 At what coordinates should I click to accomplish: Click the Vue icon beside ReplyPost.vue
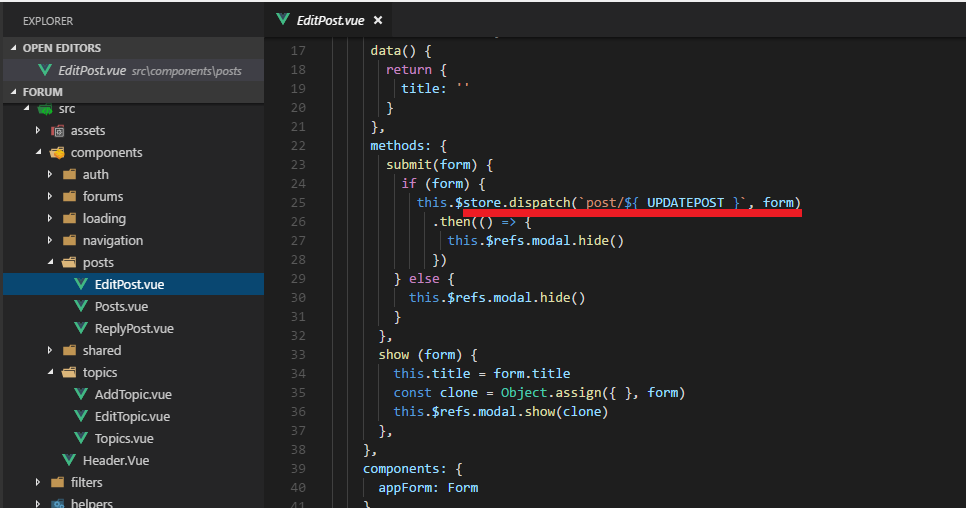81,328
